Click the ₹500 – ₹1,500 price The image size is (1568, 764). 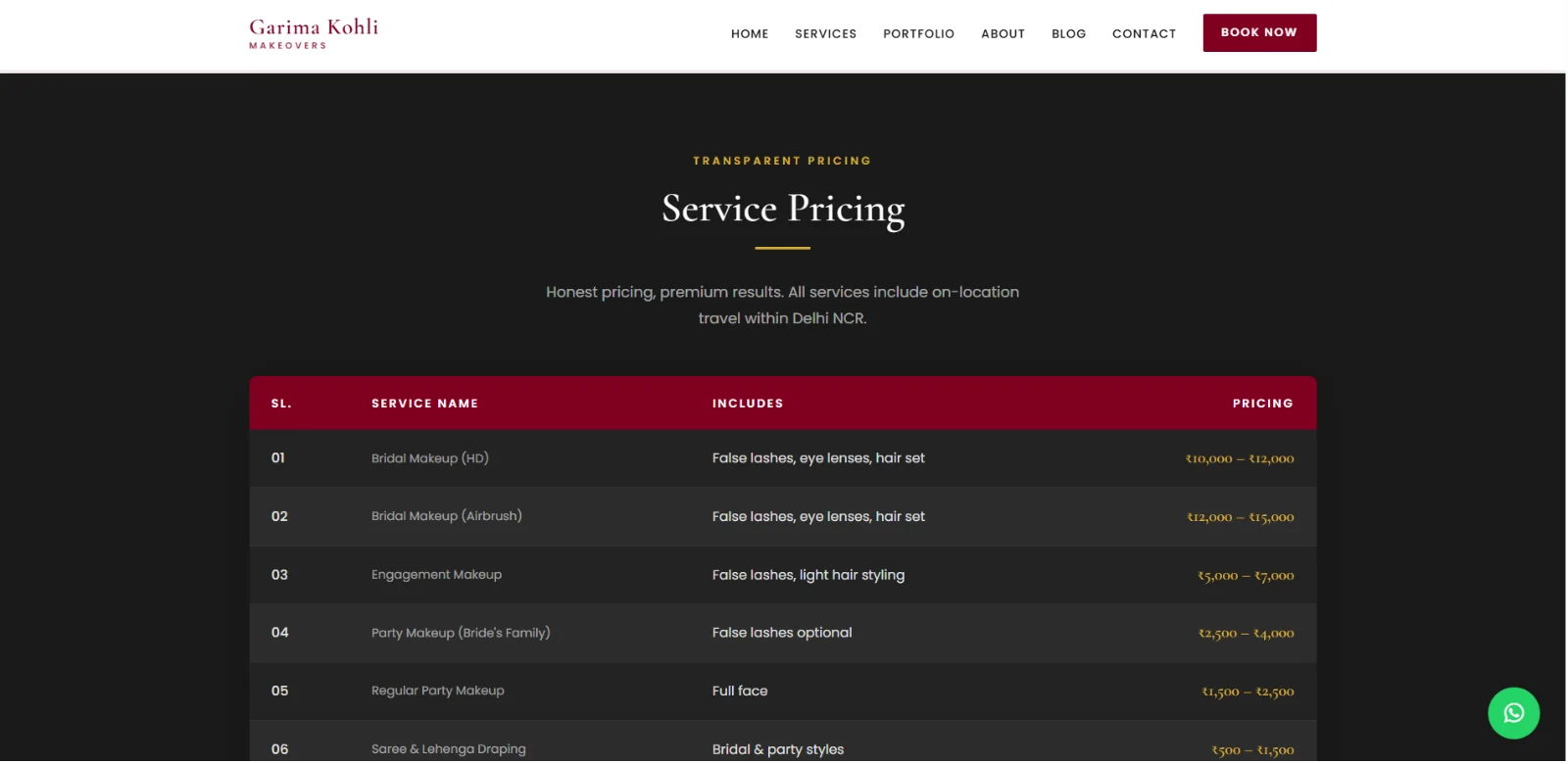click(1252, 750)
